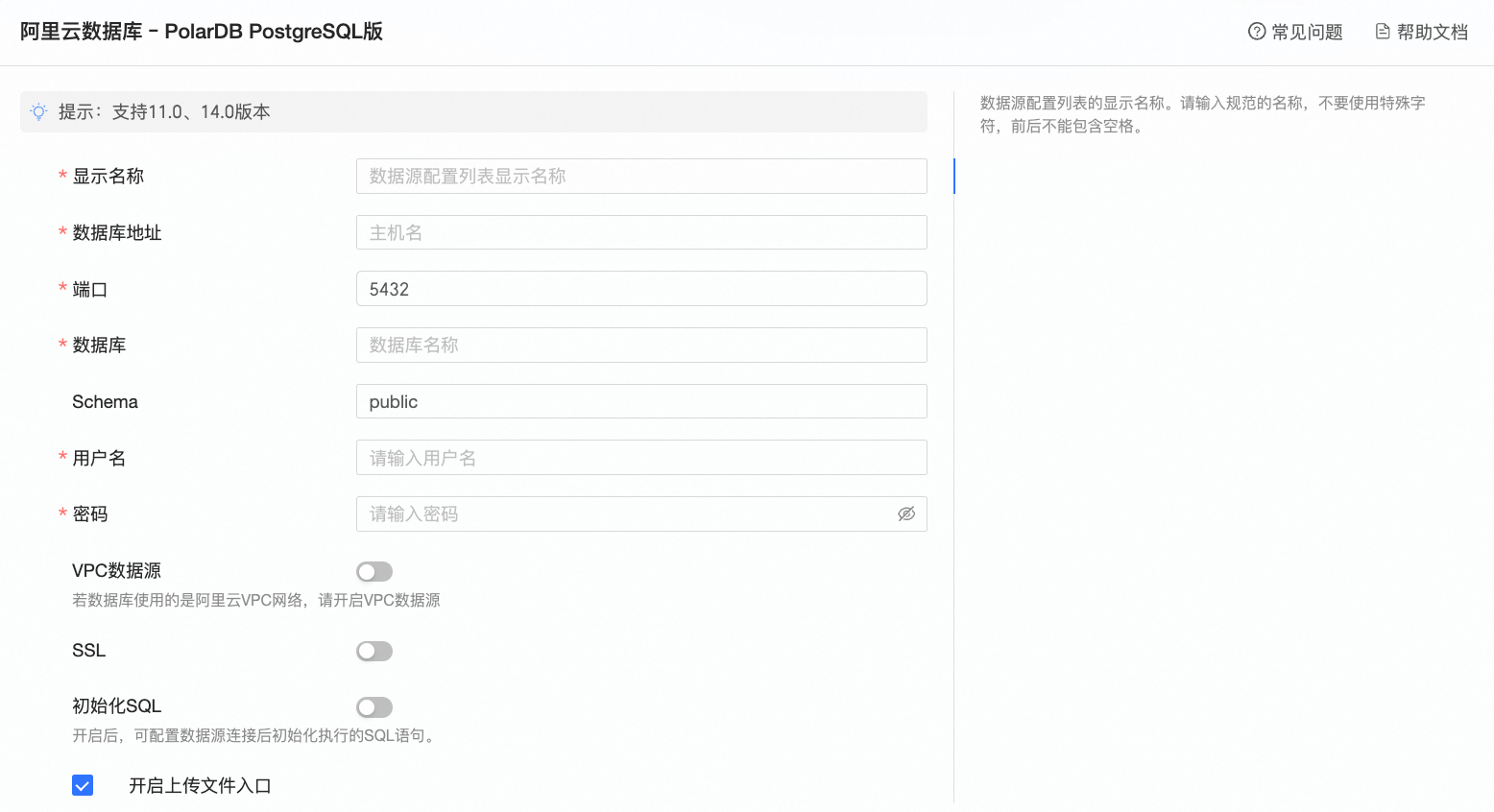
Task: Click the 用户名 label
Action: (99, 458)
